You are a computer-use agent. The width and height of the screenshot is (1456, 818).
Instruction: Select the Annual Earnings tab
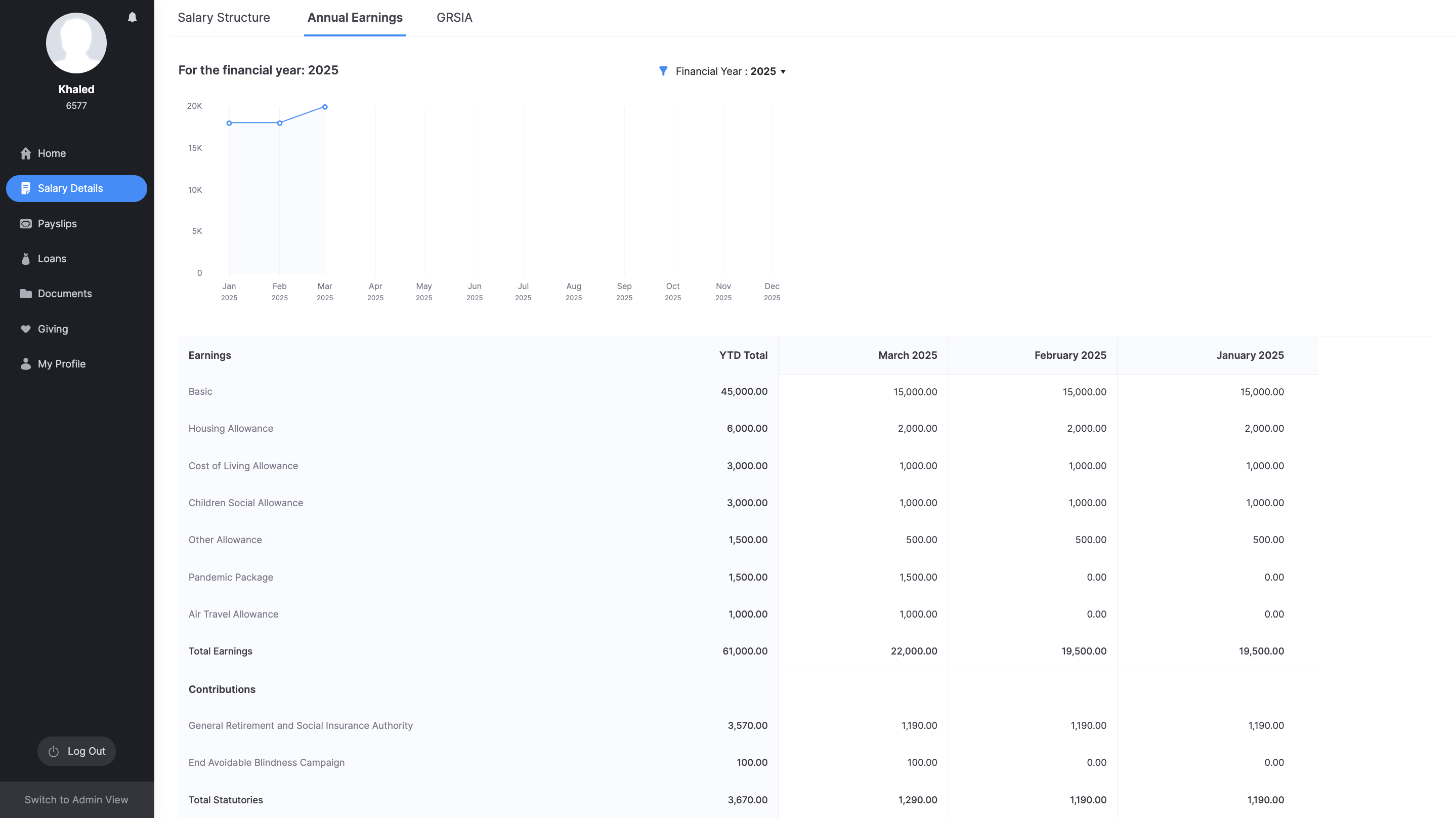[355, 18]
